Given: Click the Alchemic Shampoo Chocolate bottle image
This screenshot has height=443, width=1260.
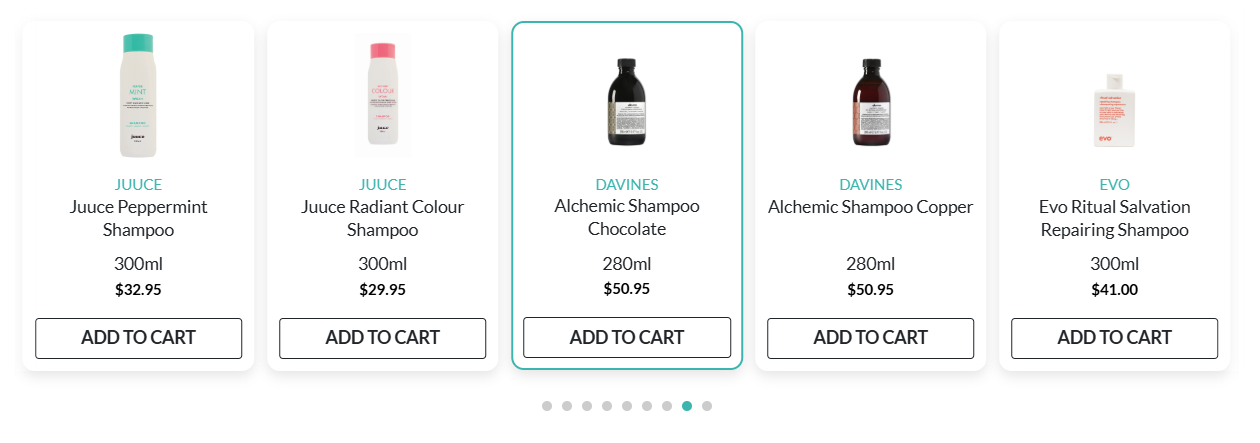Looking at the screenshot, I should (627, 103).
